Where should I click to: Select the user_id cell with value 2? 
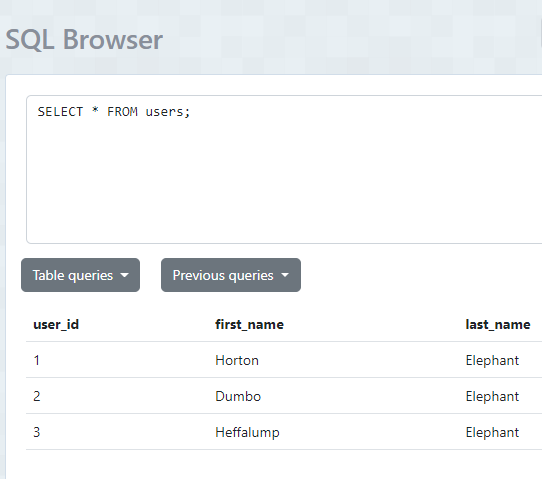click(x=37, y=396)
